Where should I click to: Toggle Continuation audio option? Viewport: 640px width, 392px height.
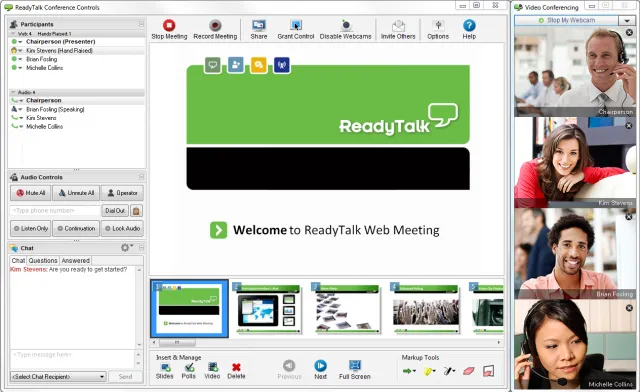click(76, 228)
